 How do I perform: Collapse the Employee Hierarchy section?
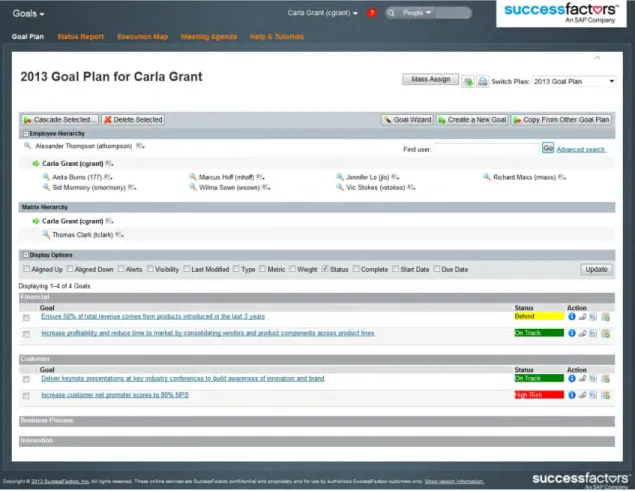point(26,134)
